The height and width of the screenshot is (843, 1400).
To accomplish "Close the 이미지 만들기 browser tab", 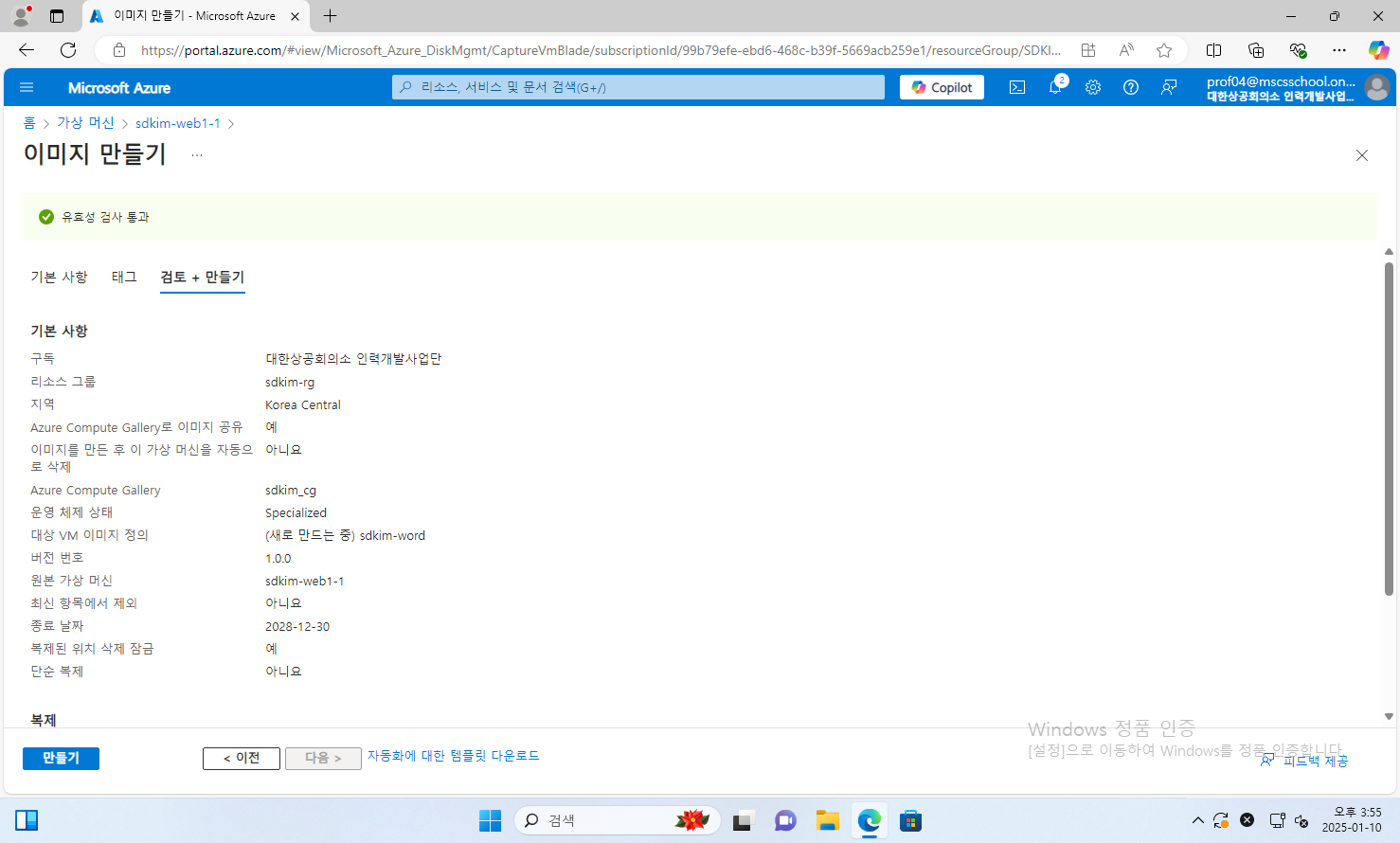I will click(x=295, y=16).
